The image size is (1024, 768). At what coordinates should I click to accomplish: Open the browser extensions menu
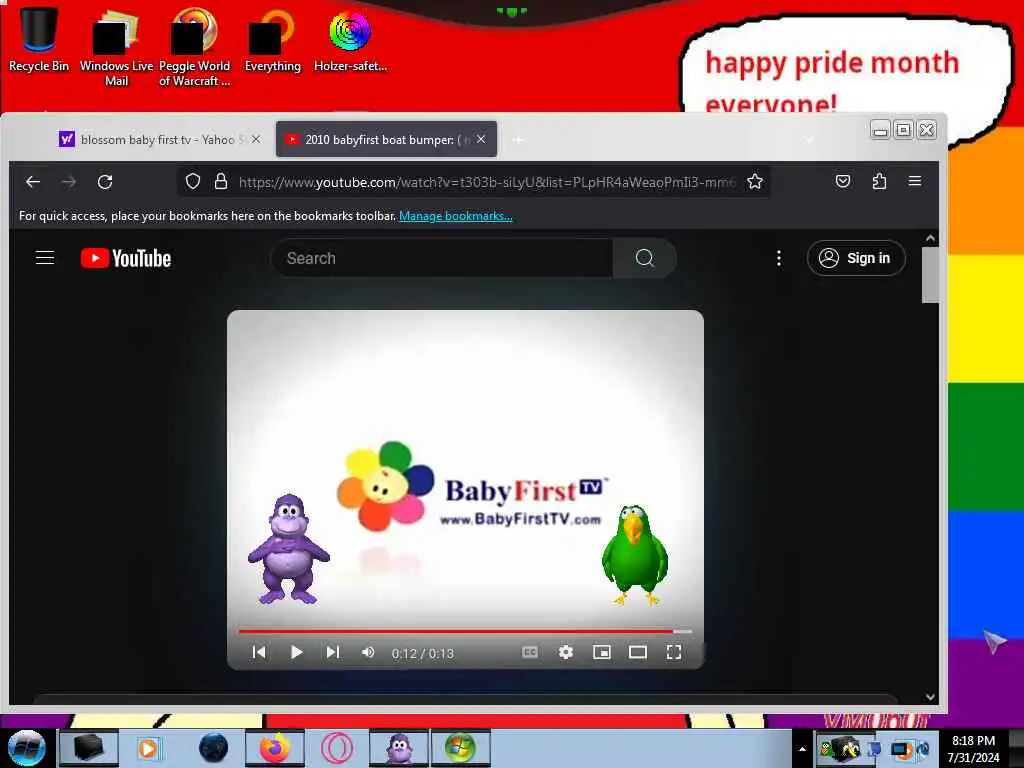point(879,182)
